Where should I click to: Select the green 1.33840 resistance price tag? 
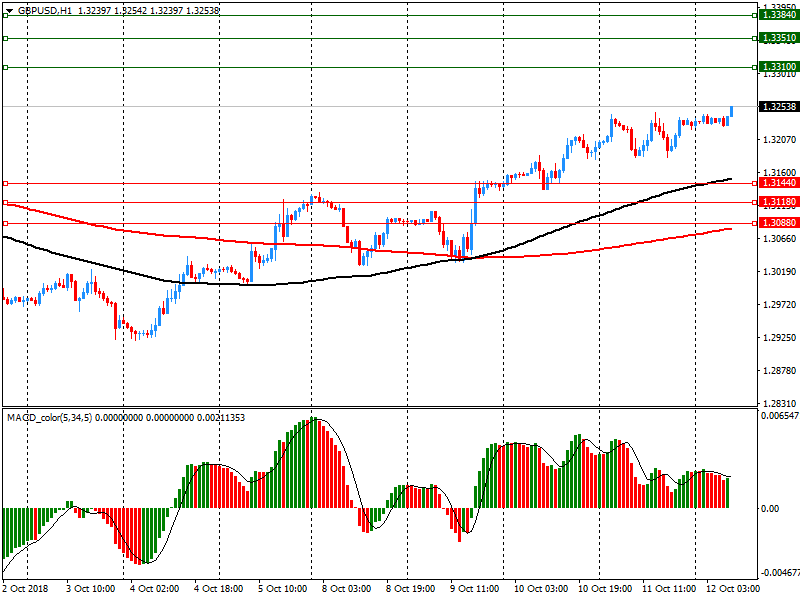[778, 15]
